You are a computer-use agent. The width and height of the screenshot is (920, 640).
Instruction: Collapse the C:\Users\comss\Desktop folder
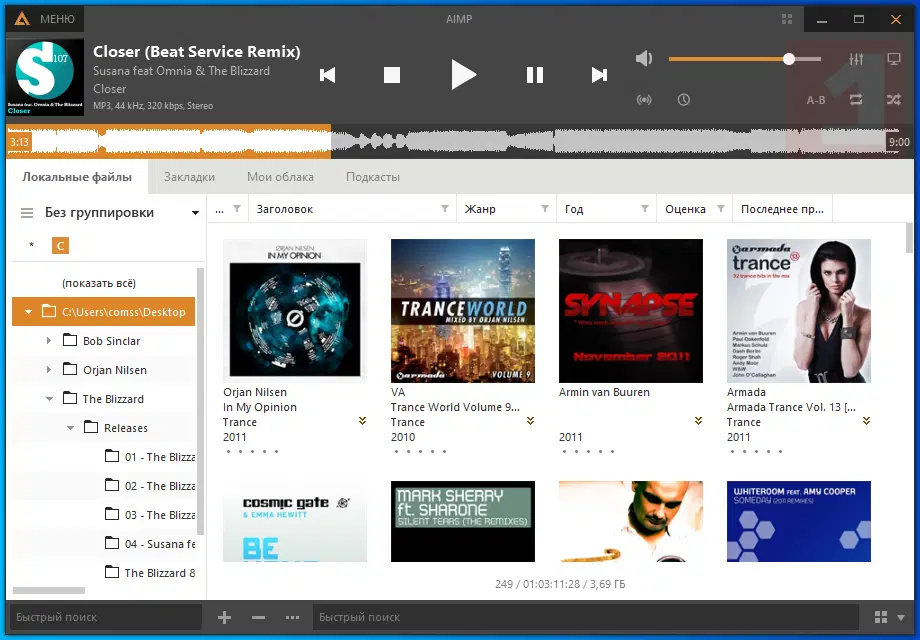pyautogui.click(x=28, y=312)
